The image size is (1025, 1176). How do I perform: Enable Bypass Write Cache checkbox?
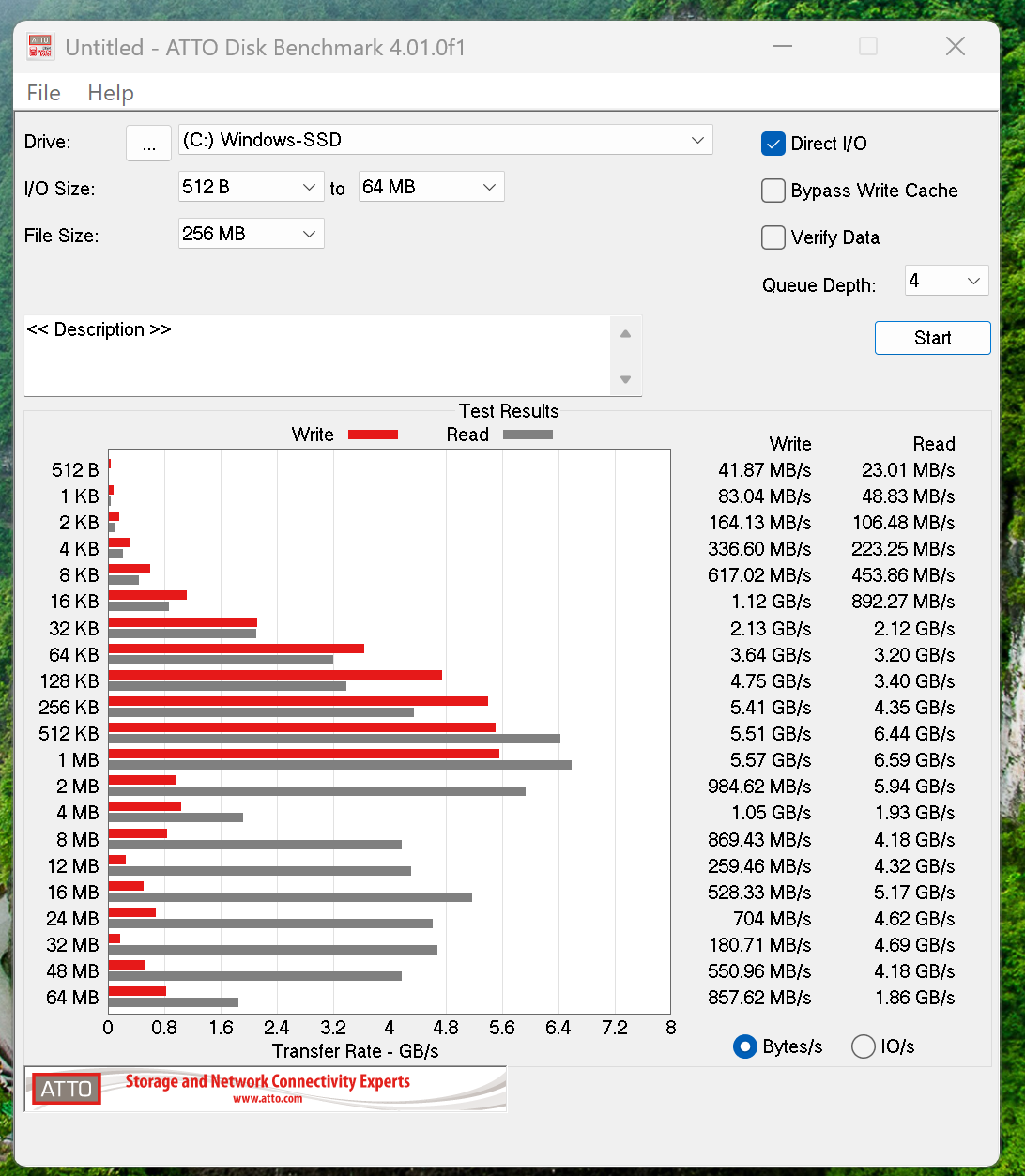773,191
